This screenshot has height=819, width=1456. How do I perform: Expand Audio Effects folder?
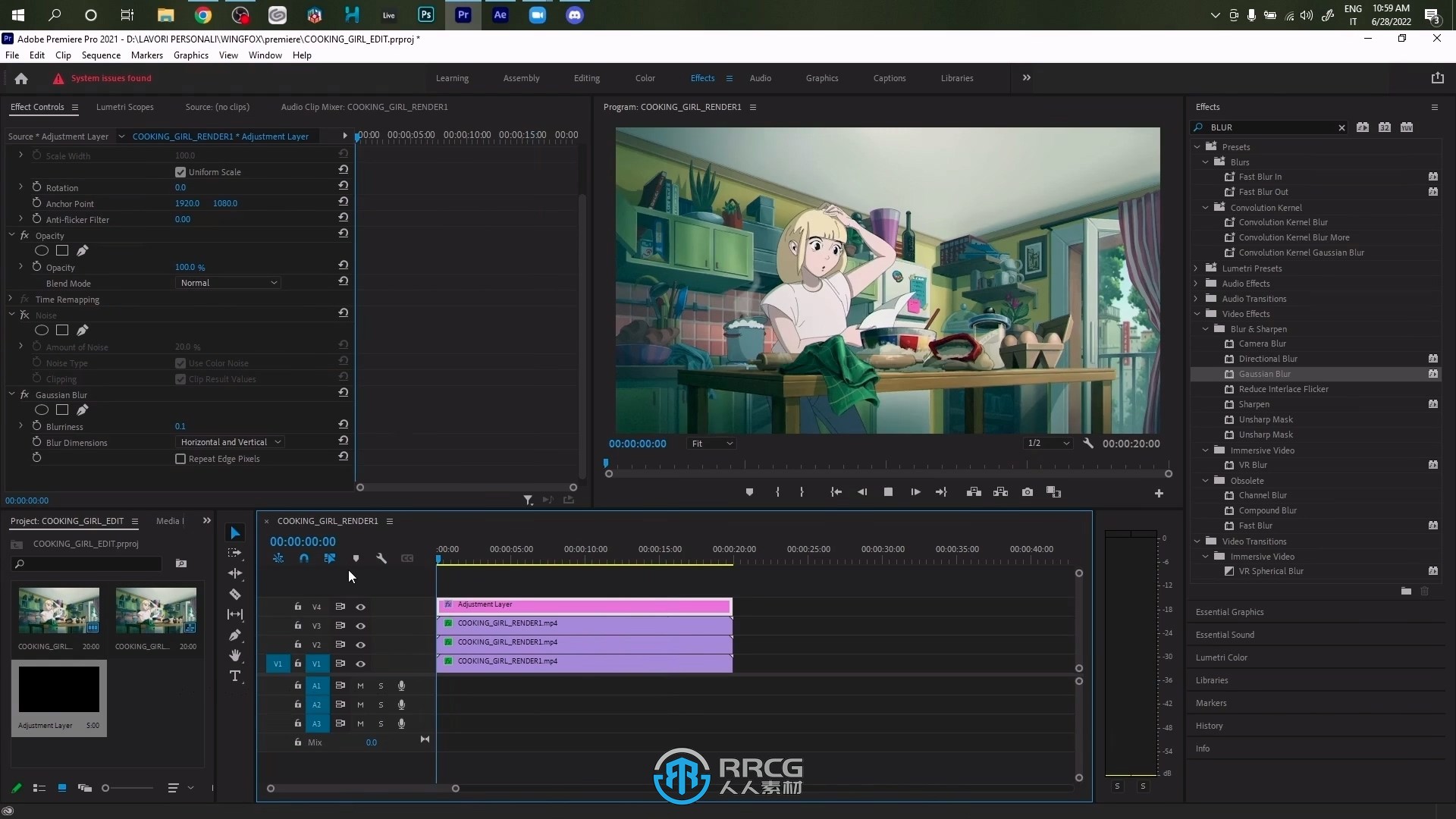click(1197, 284)
